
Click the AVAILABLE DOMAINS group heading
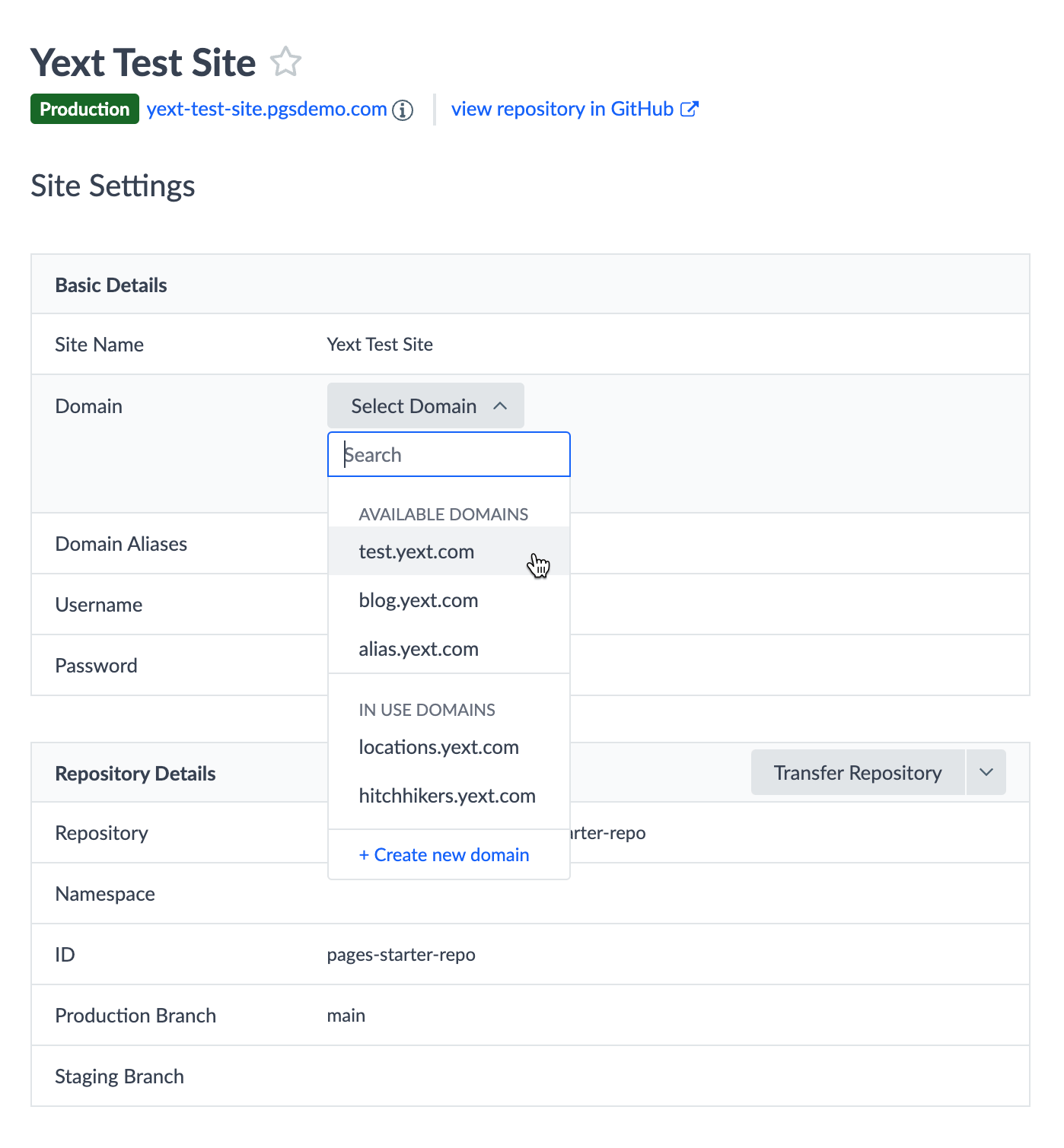tap(444, 514)
